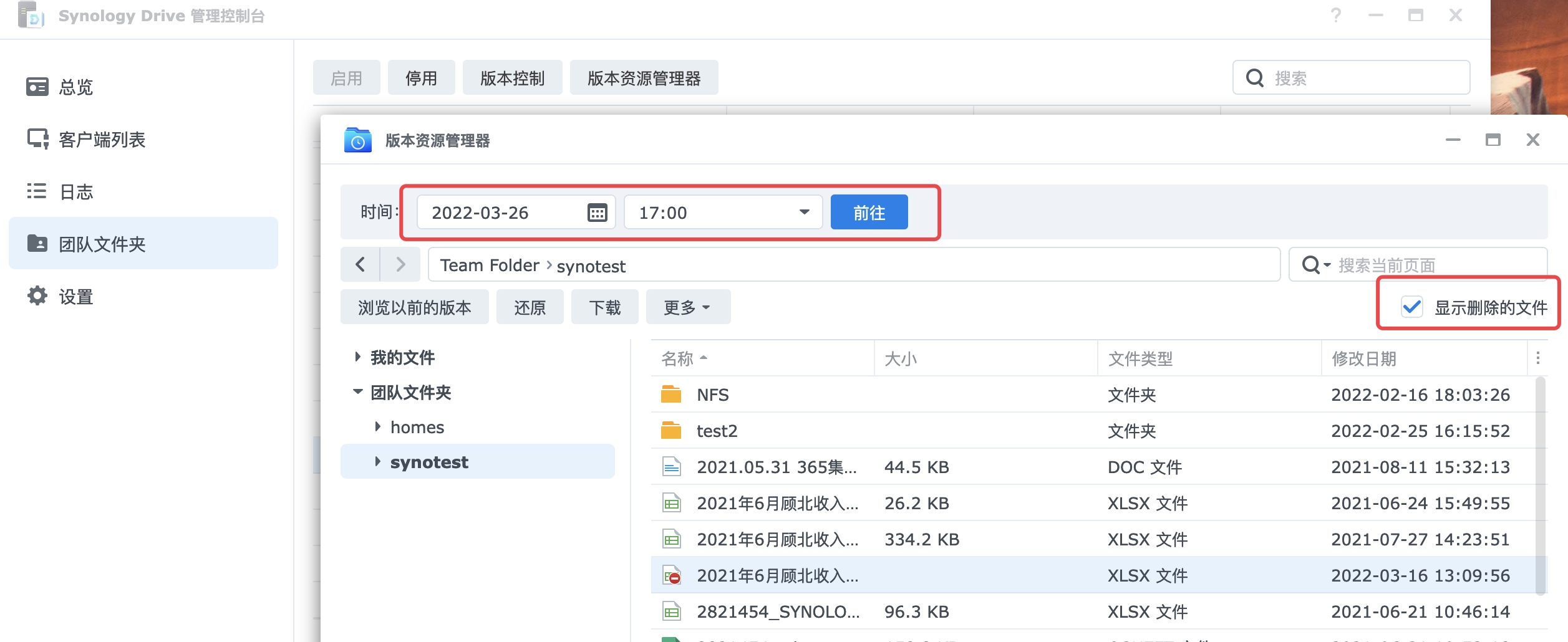Focus the main 搜索 search field
Image resolution: width=1568 pixels, height=642 pixels.
[x=1352, y=78]
